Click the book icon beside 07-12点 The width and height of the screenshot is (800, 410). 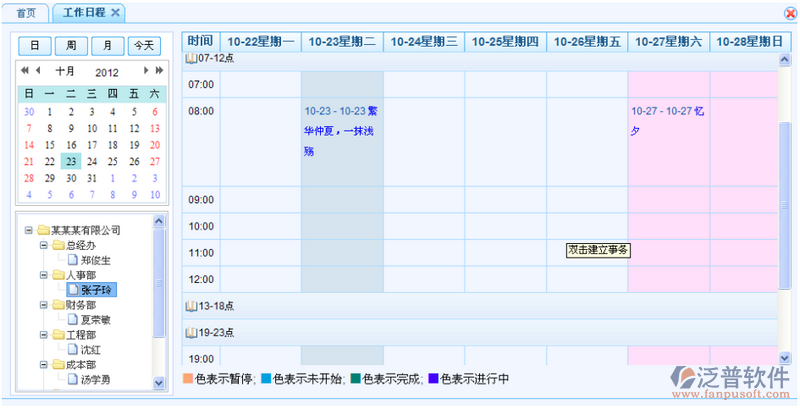tap(190, 59)
